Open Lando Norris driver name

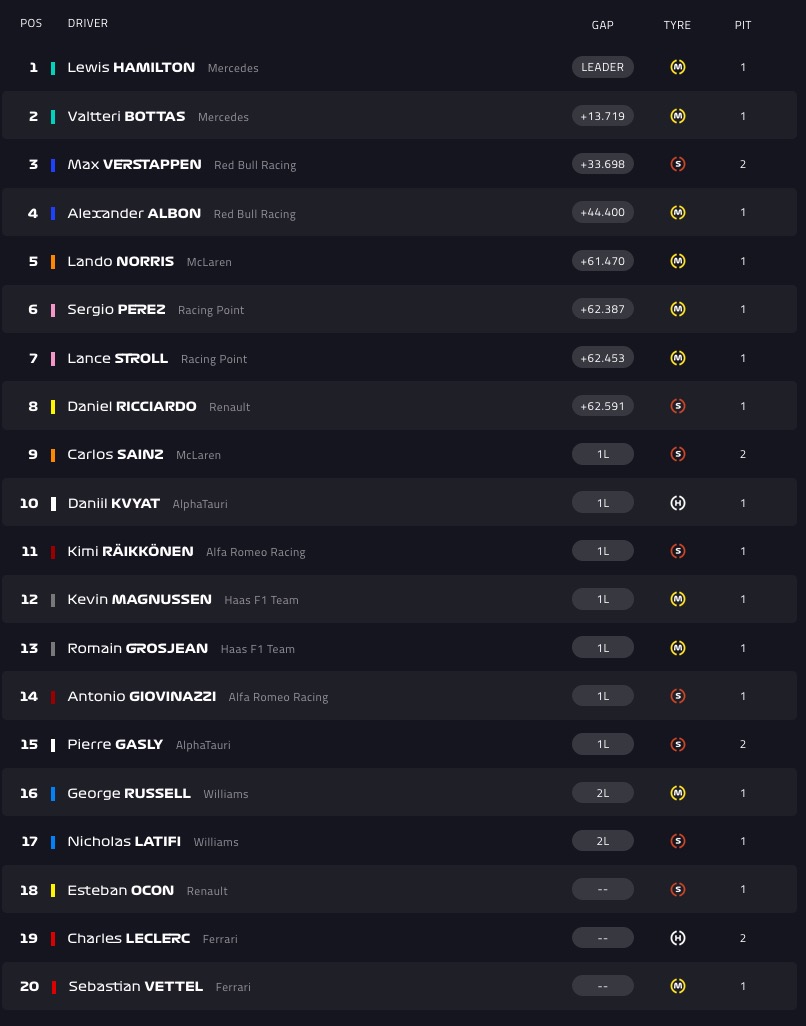(120, 261)
